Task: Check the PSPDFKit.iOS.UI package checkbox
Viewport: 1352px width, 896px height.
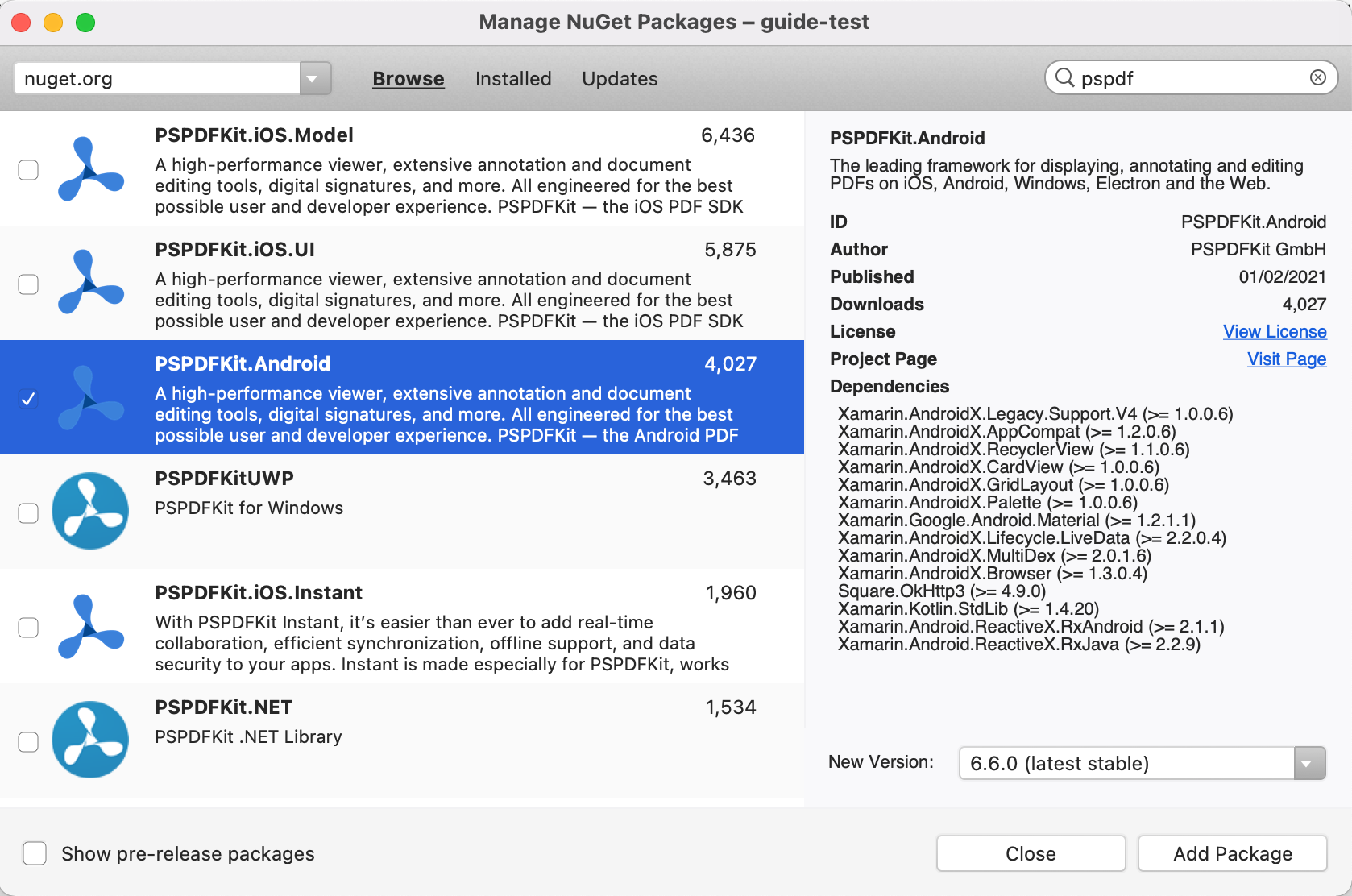Action: pyautogui.click(x=28, y=284)
